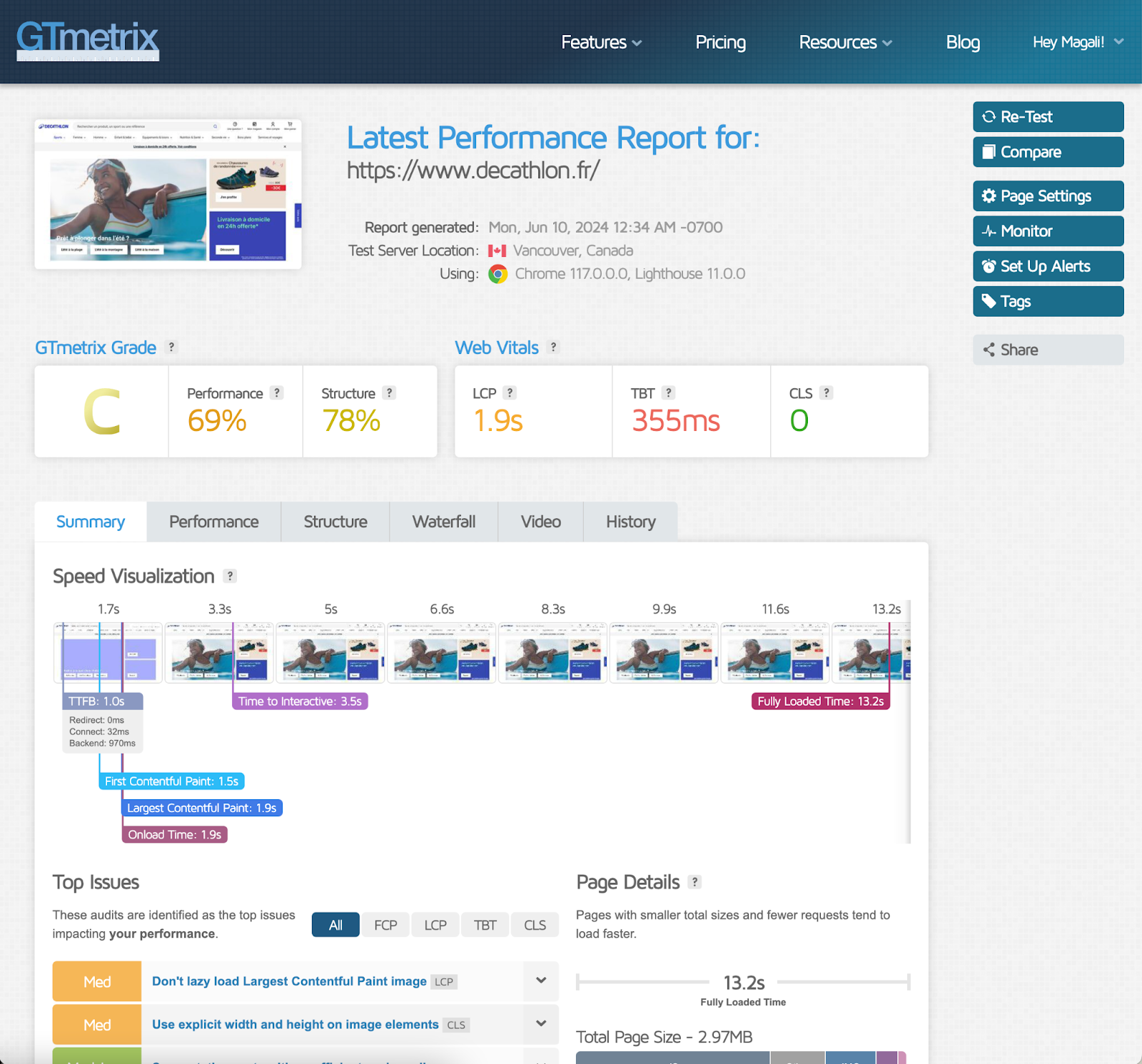
Task: Click the Onload Time 1.9s marker
Action: pos(175,834)
